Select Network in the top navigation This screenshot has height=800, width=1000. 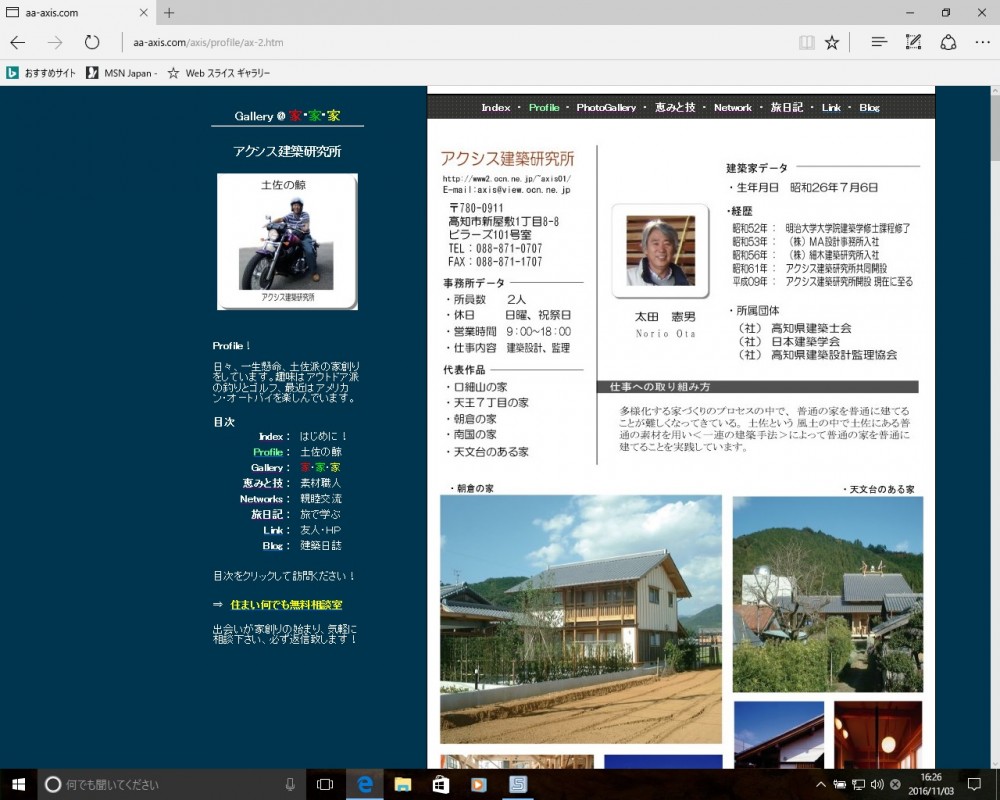[x=733, y=107]
